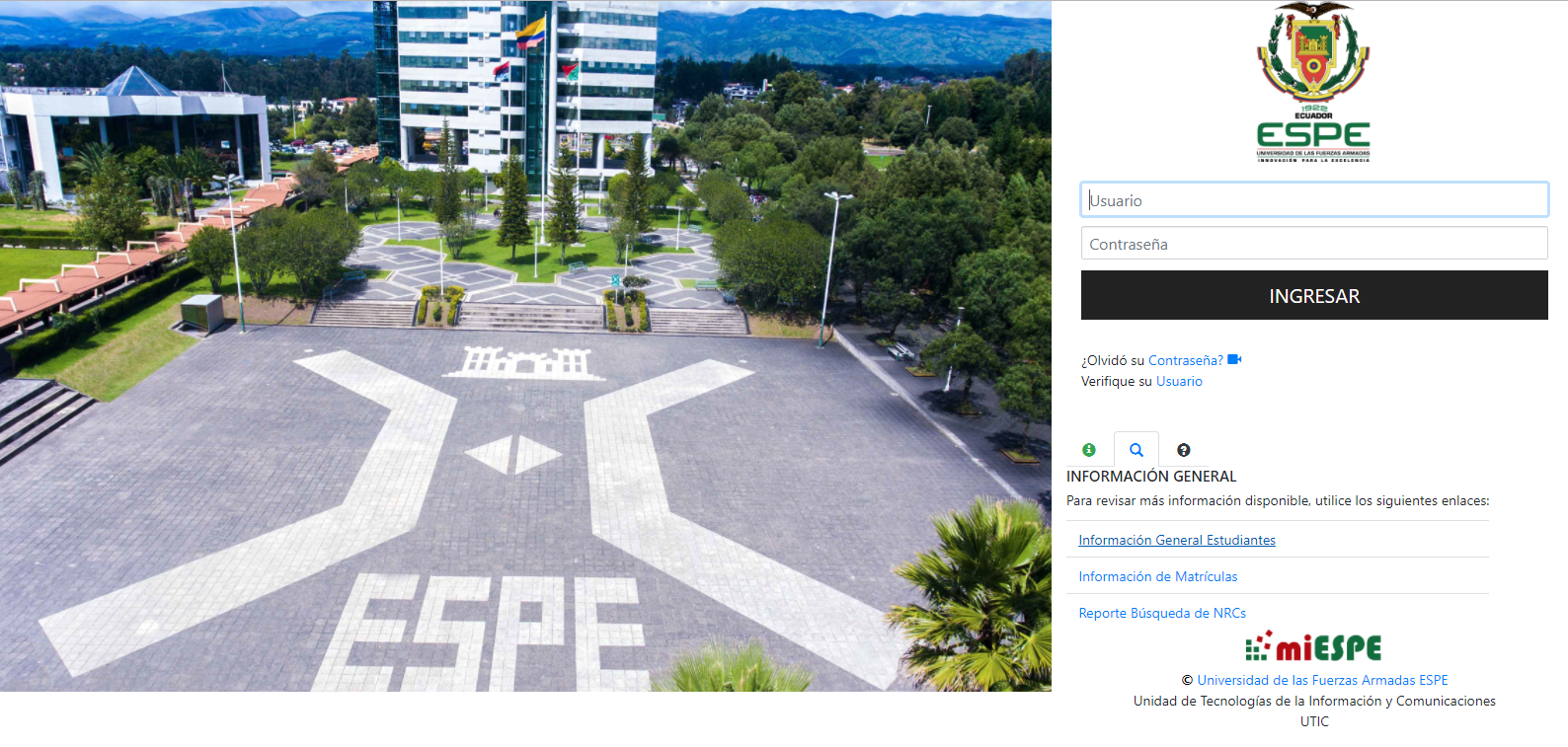Screen dimensions: 1568x747
Task: Click the video camera icon beside Contraseña
Action: click(x=1234, y=360)
